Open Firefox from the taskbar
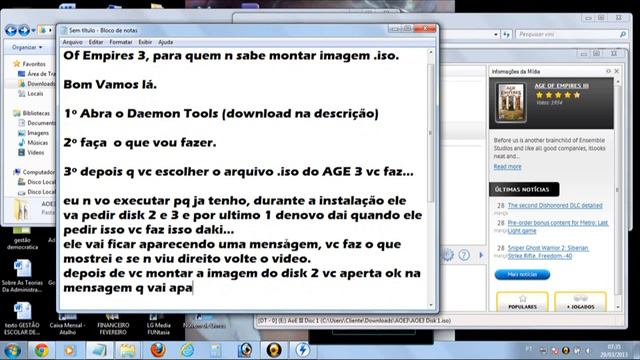This screenshot has width=640, height=360. pyautogui.click(x=158, y=350)
